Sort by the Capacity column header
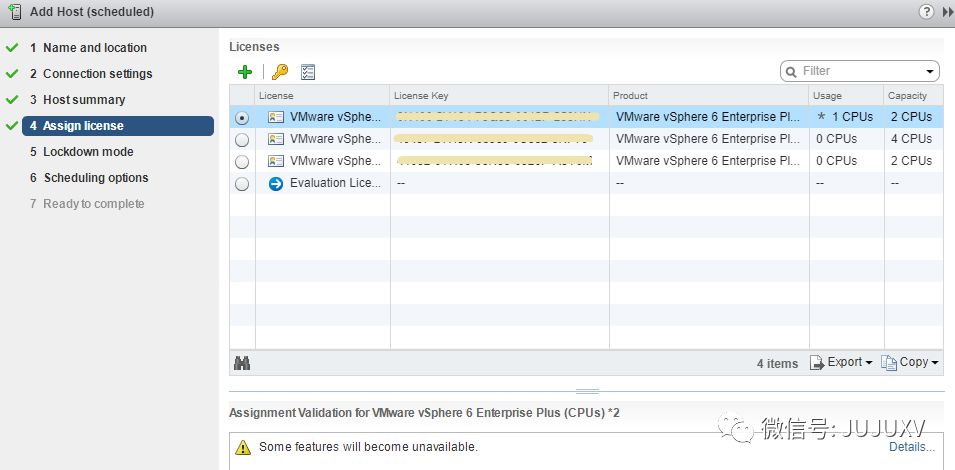This screenshot has width=955, height=470. [914, 96]
